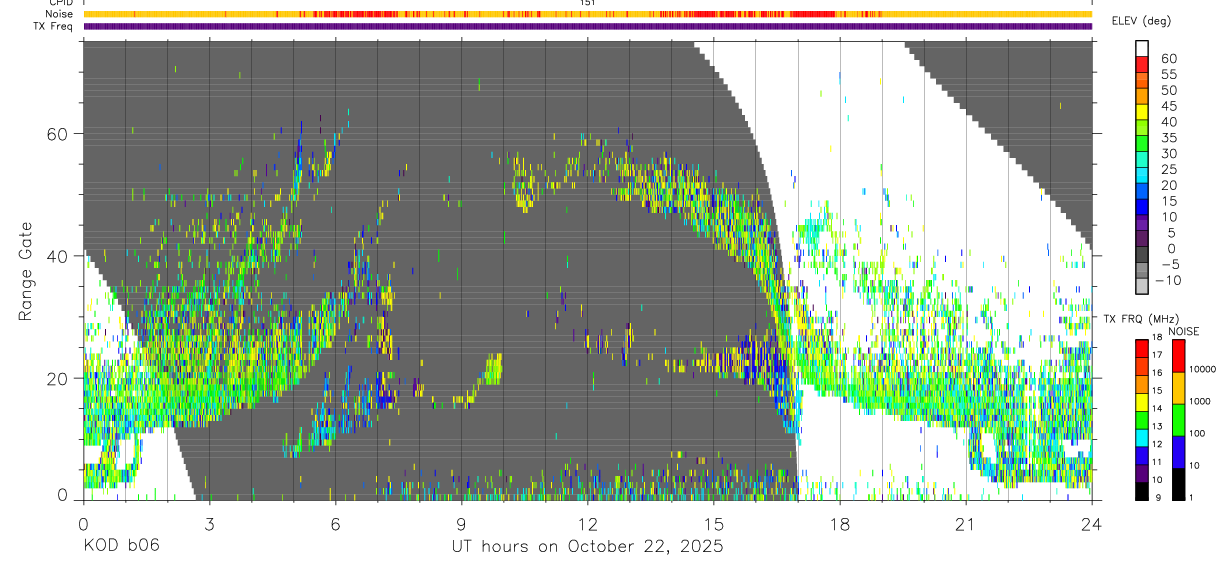Click ELEV colorbar label 60
Viewport: 1228px width, 567px height.
(x=1167, y=58)
